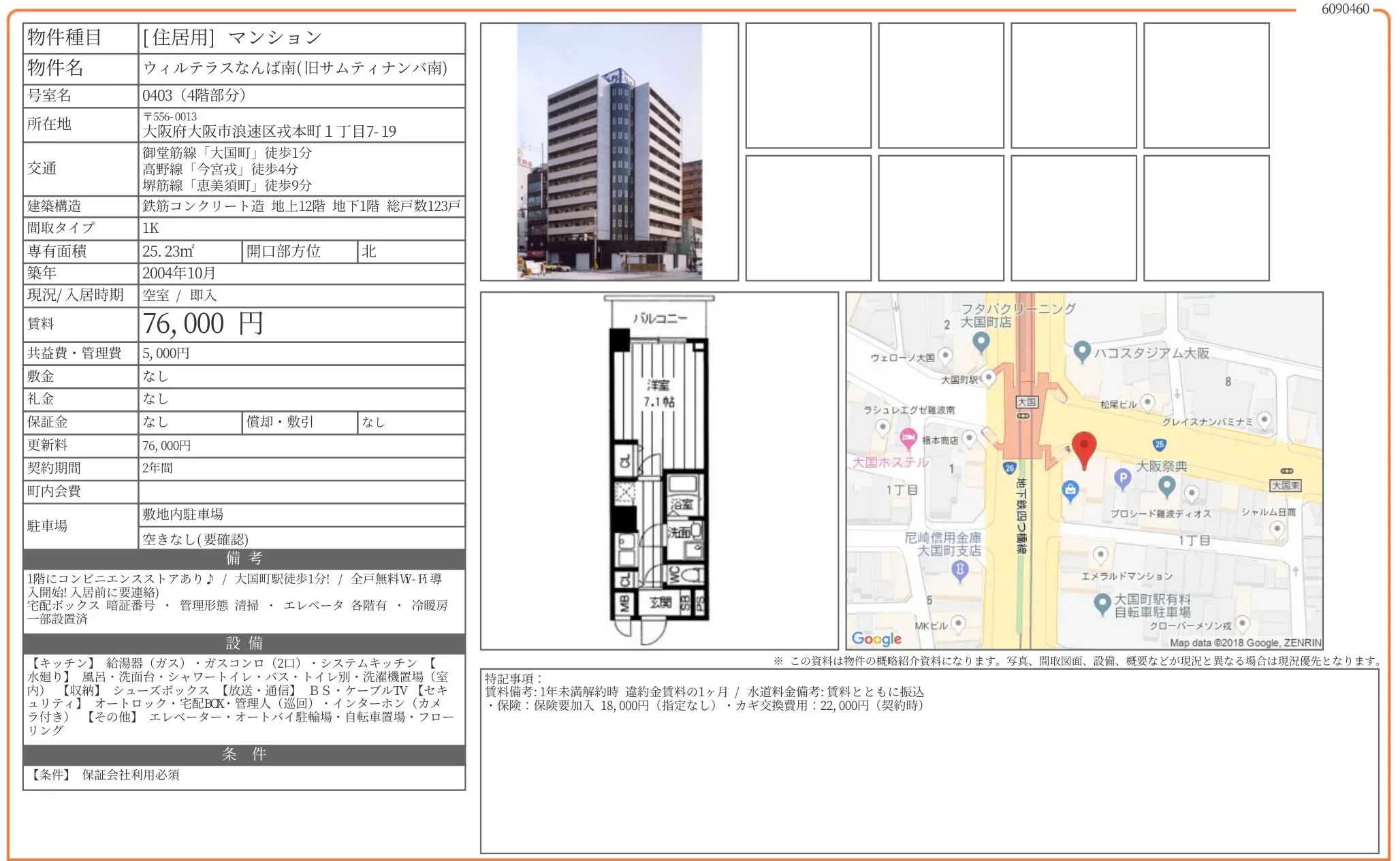Image resolution: width=1400 pixels, height=861 pixels.
Task: Click the purple parking P marker
Action: [x=1122, y=479]
